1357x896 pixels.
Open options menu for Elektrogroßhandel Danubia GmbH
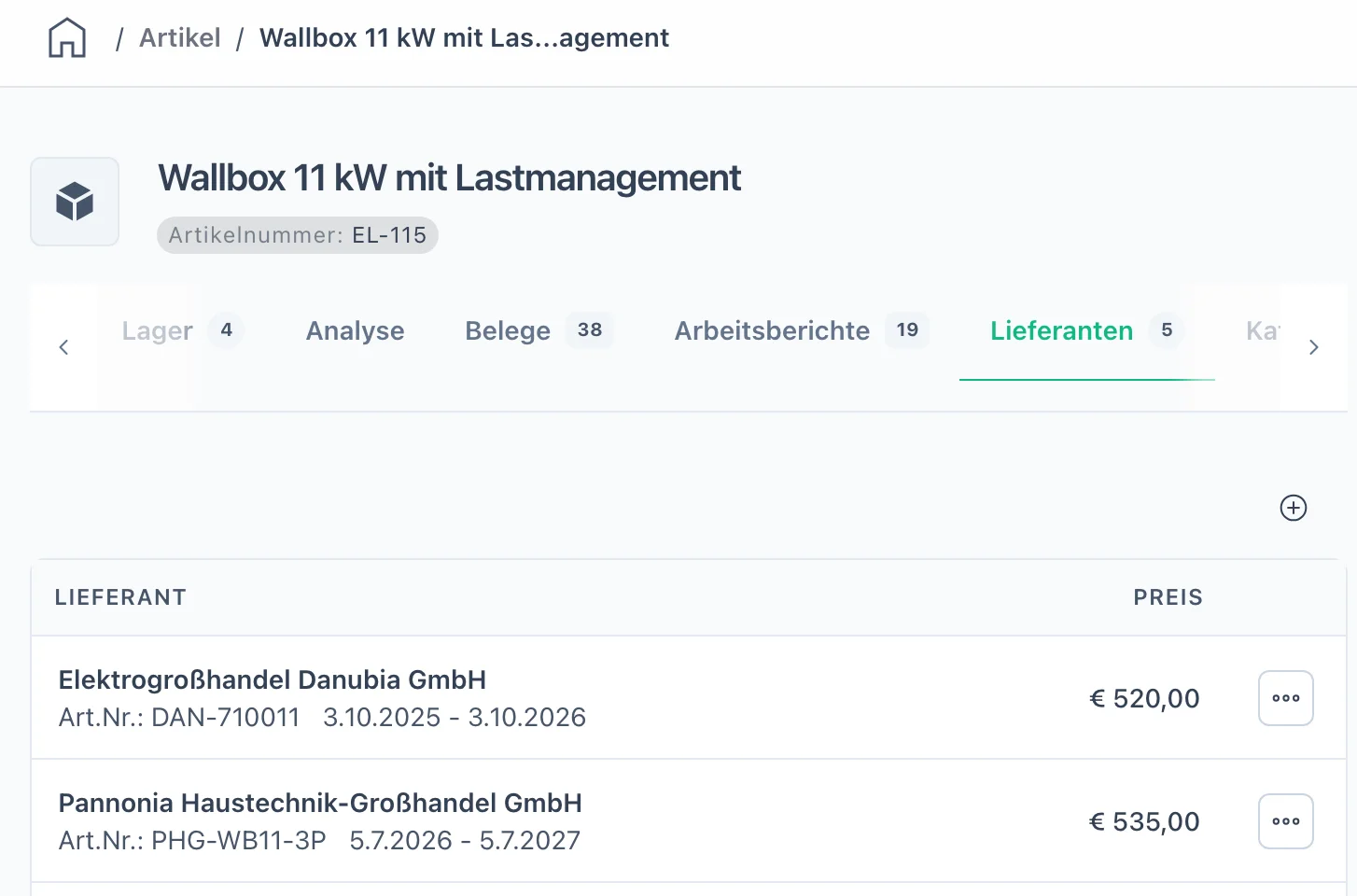tap(1285, 698)
